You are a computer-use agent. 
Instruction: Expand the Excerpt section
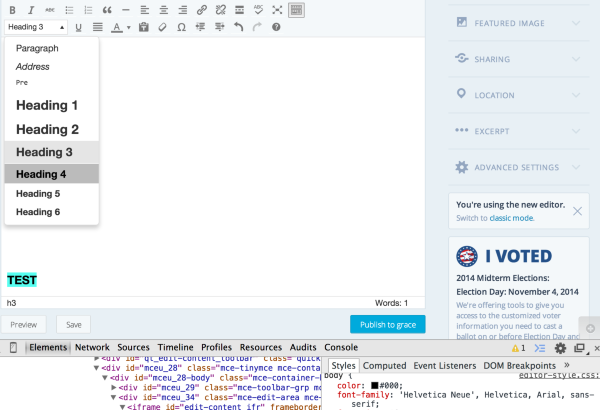pyautogui.click(x=518, y=131)
